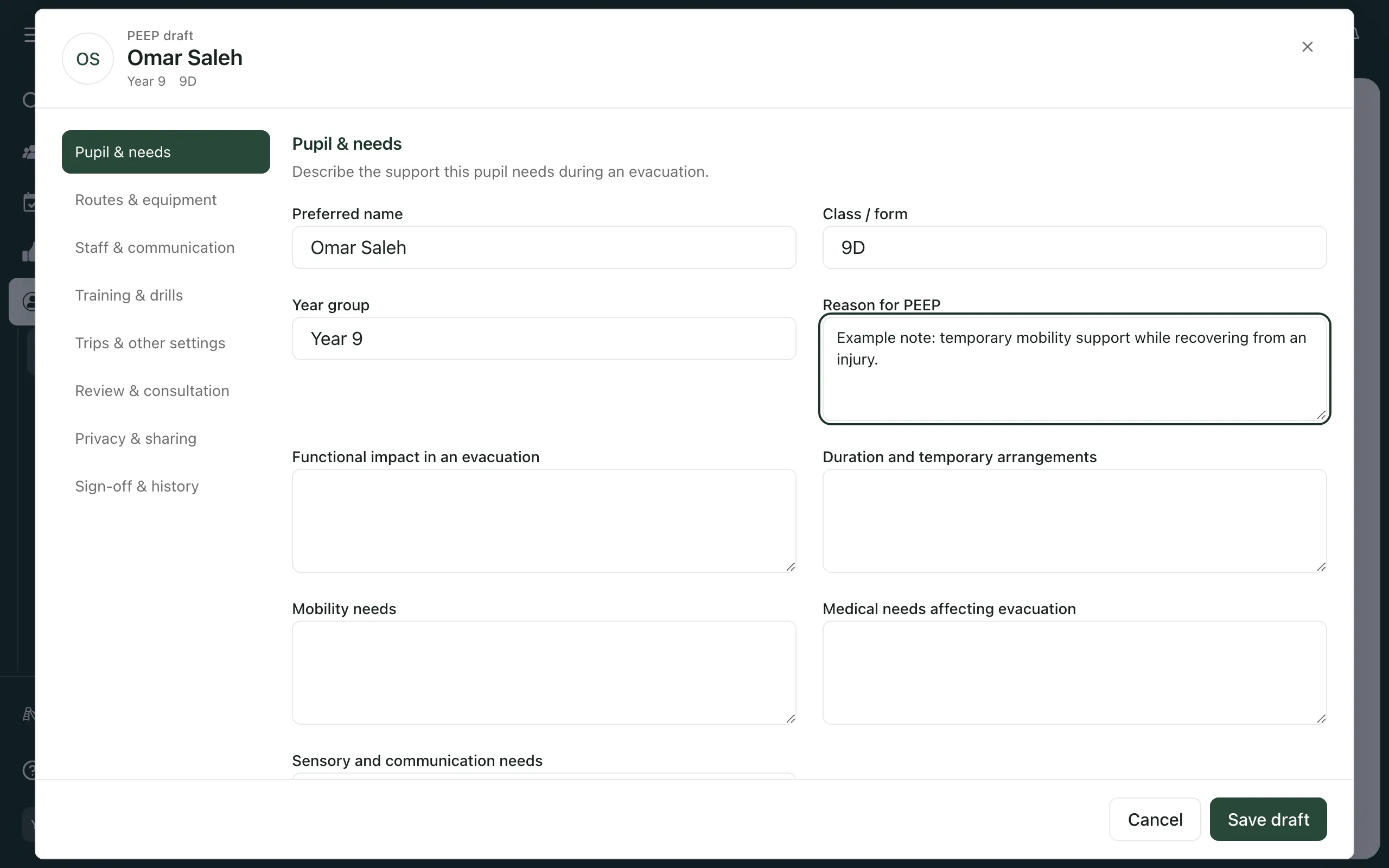1389x868 pixels.
Task: Click resize handle of Mobility needs textarea
Action: click(x=791, y=718)
